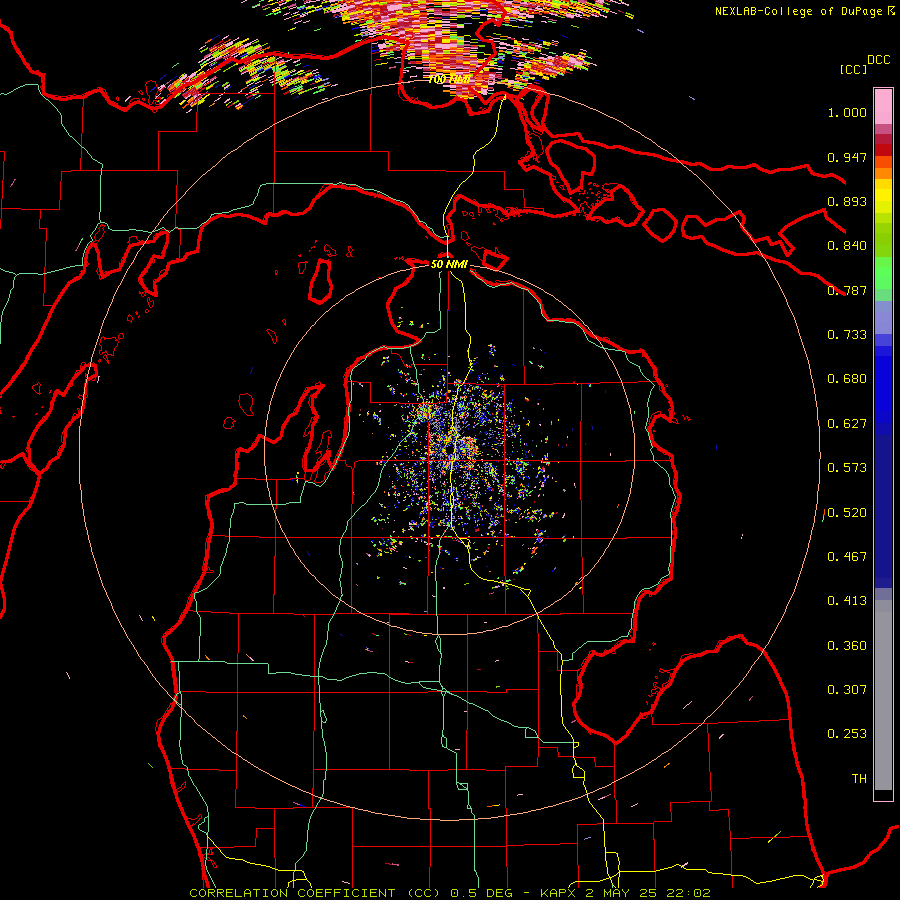Click the DCC product label
The height and width of the screenshot is (900, 900).
[x=878, y=60]
